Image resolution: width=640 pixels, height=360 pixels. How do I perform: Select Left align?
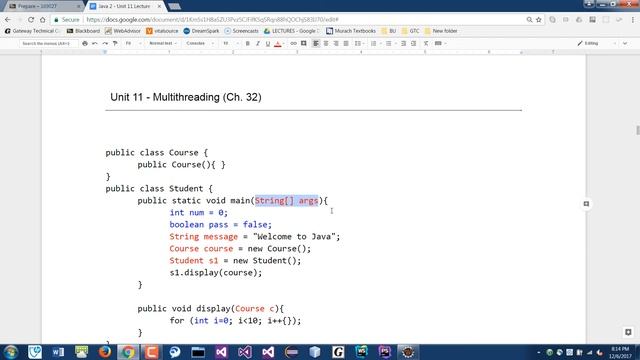tap(316, 43)
